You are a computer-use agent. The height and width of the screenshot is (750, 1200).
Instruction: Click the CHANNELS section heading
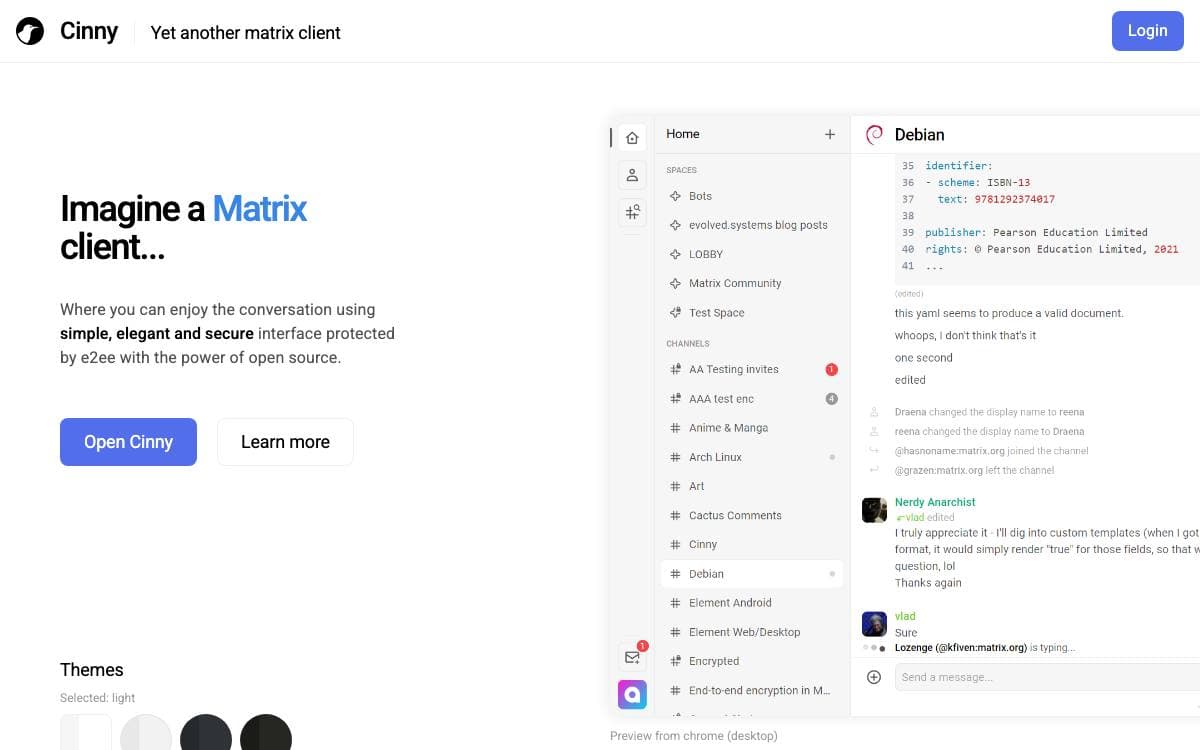click(688, 344)
